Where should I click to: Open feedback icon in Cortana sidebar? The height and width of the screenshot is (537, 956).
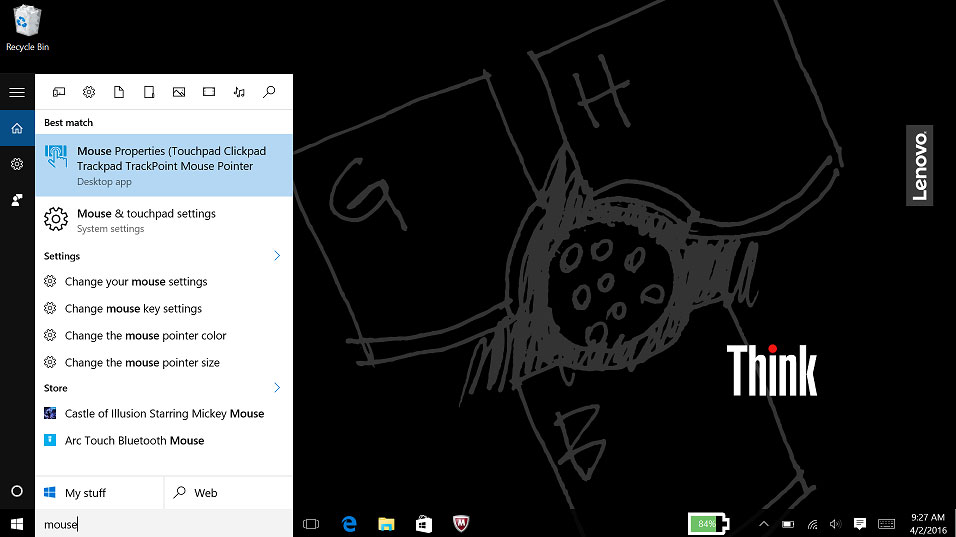point(17,200)
